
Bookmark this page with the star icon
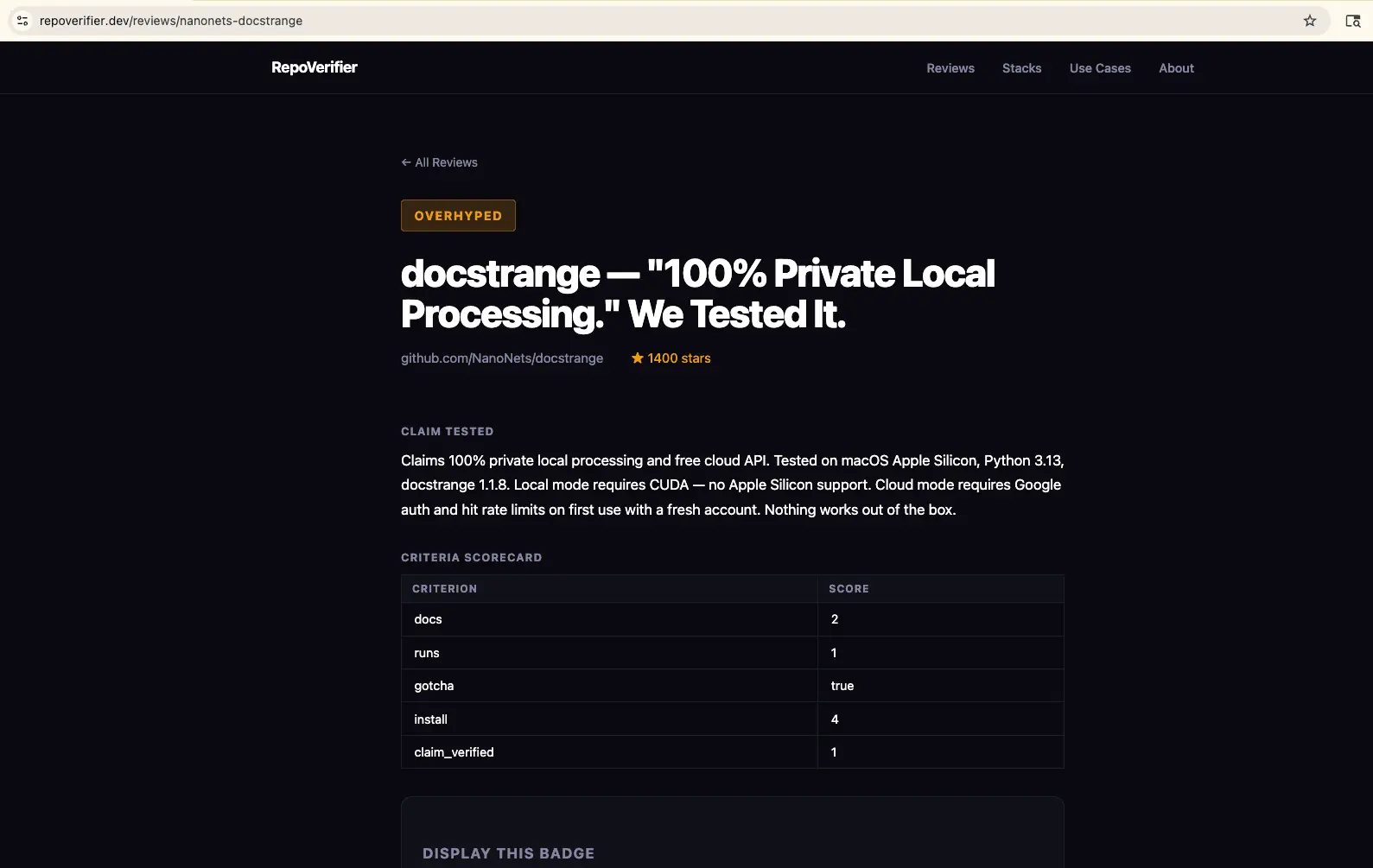pos(1310,21)
